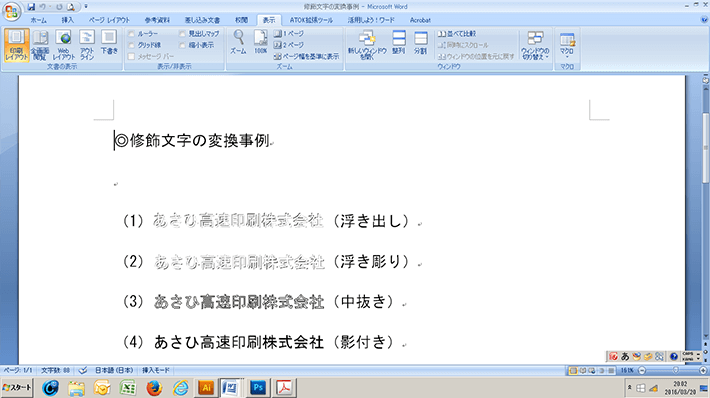The width and height of the screenshot is (710, 398).
Task: Click ページ幅を基準に表示
Action: point(306,56)
